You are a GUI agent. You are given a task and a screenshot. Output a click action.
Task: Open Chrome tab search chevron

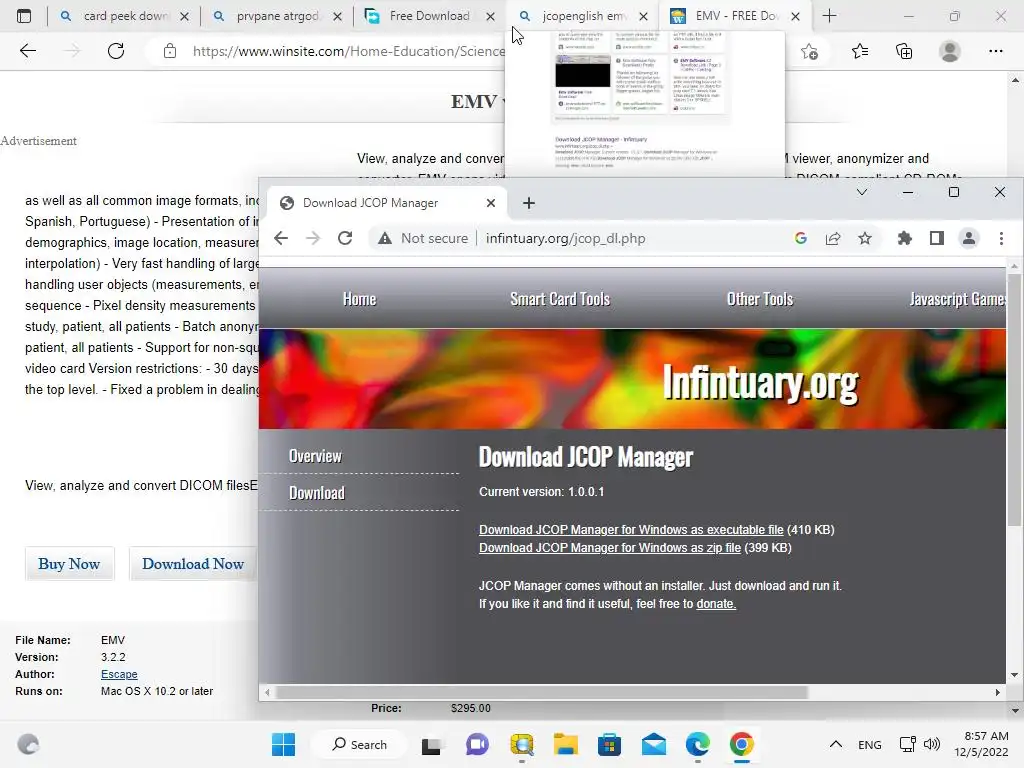coord(862,192)
